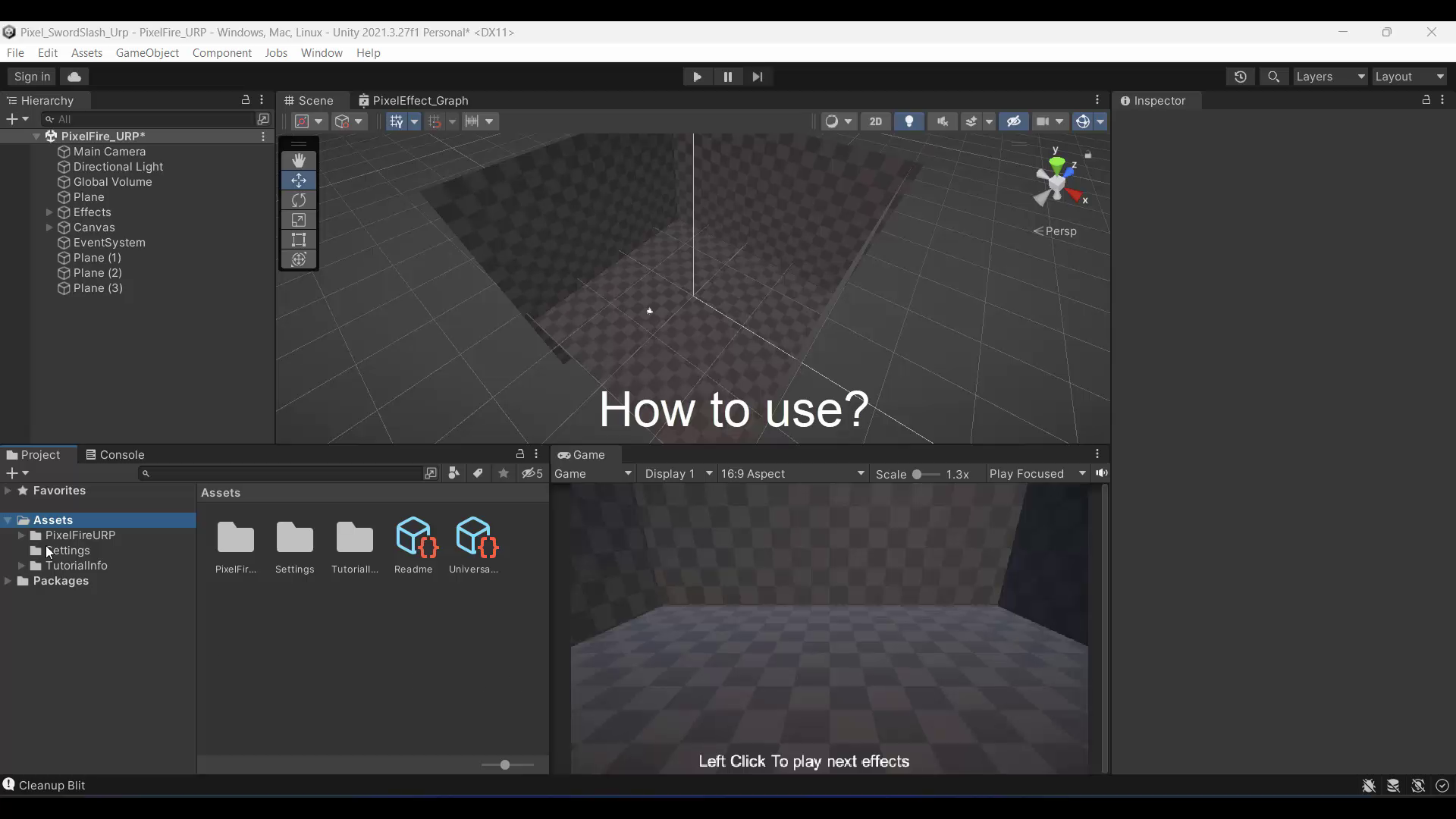Click the TutorialInfo folder
Screen dimensions: 1456x819
pyautogui.click(x=76, y=565)
